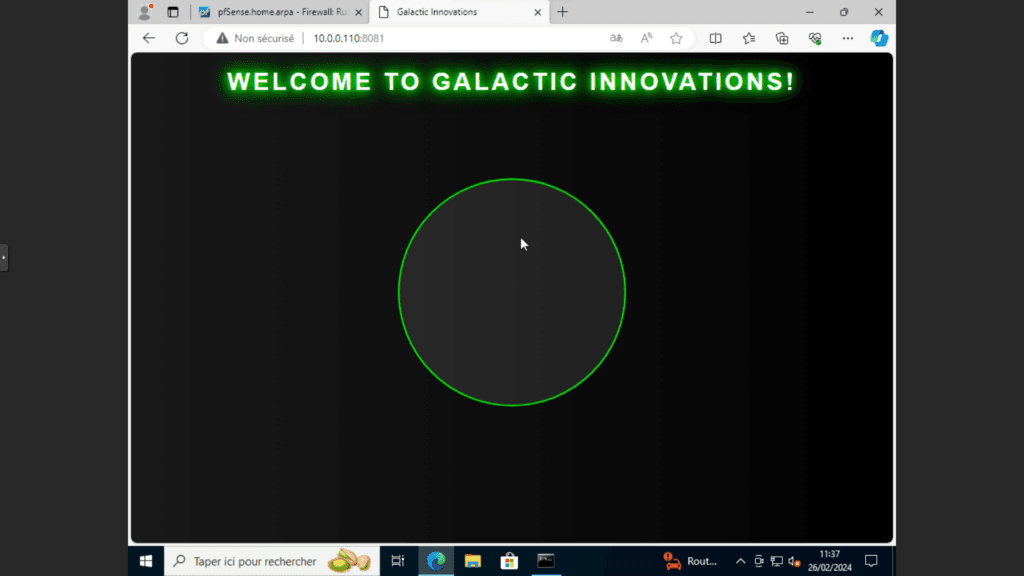Screen dimensions: 1024x576
Task: Close the Galactic Innovations tab
Action: 538,12
